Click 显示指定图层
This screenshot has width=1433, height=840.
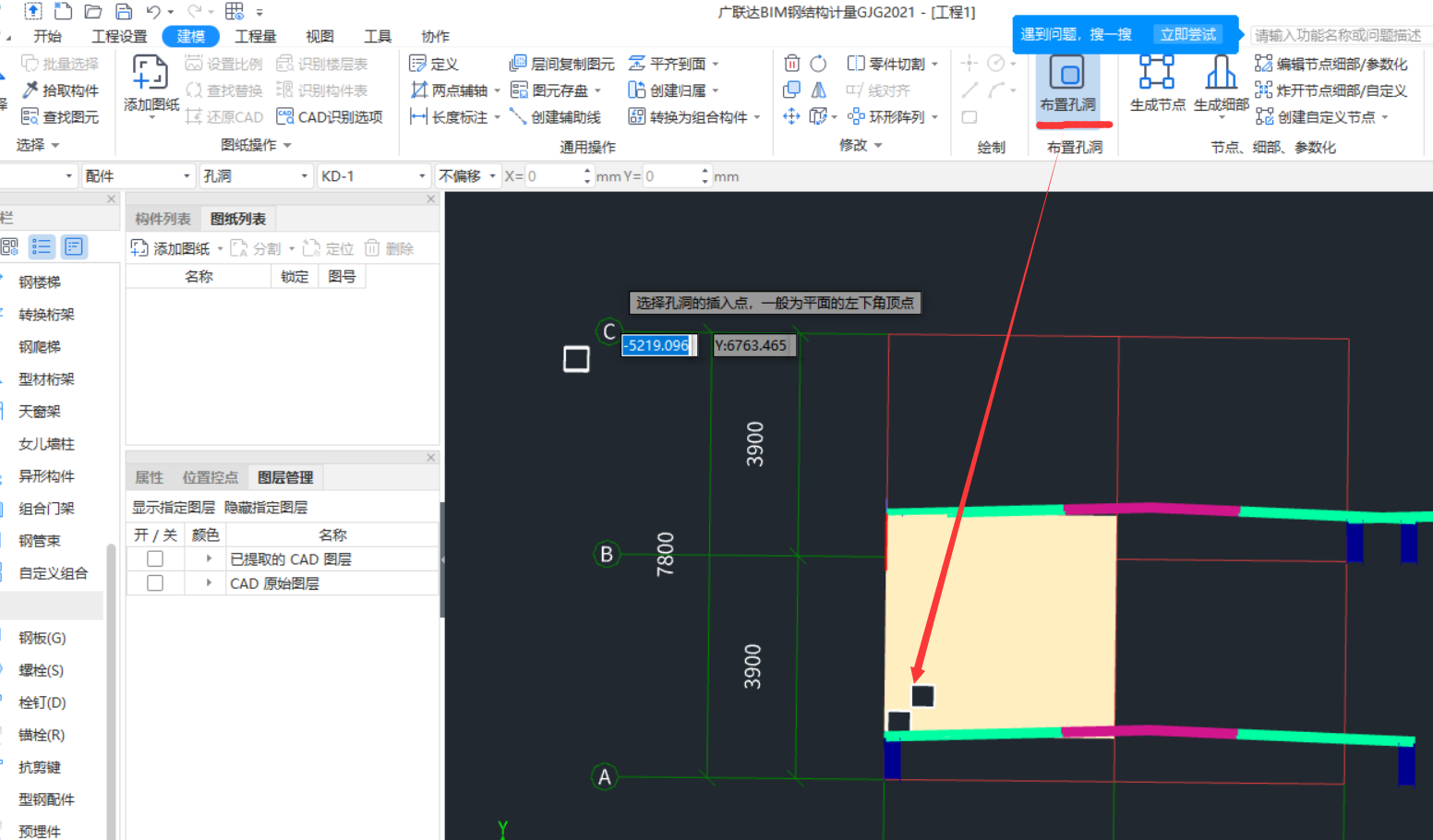tap(174, 508)
